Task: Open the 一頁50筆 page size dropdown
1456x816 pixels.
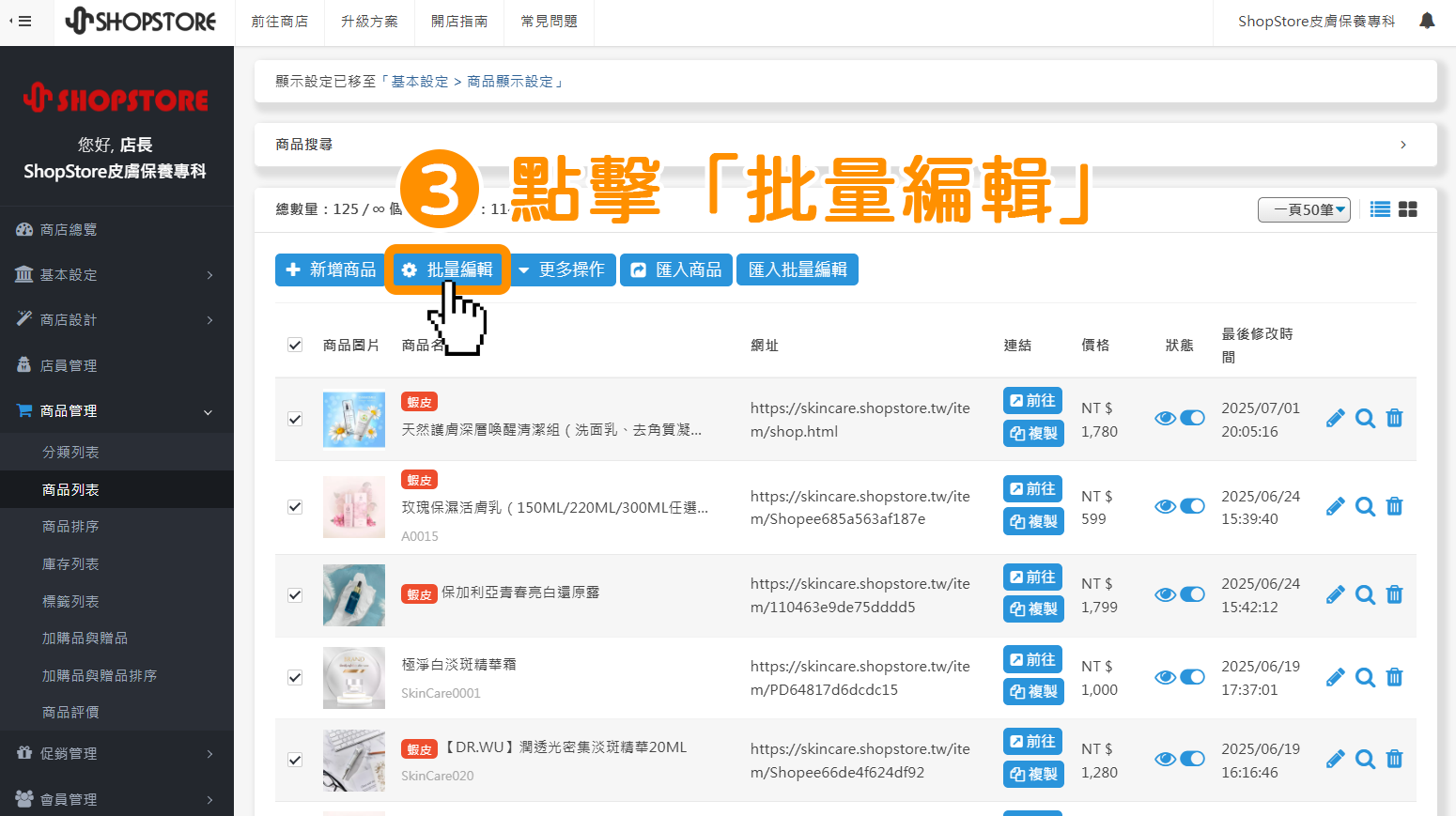Action: coord(1304,209)
